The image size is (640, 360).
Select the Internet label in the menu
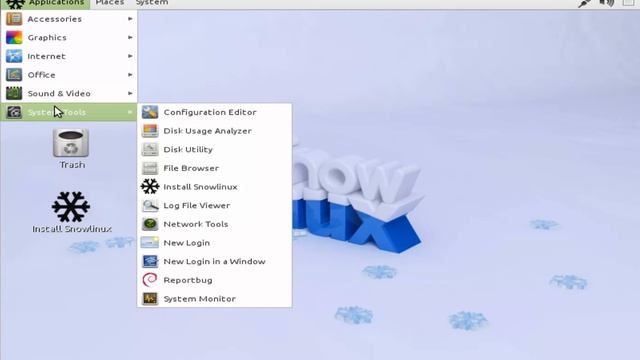click(x=47, y=56)
